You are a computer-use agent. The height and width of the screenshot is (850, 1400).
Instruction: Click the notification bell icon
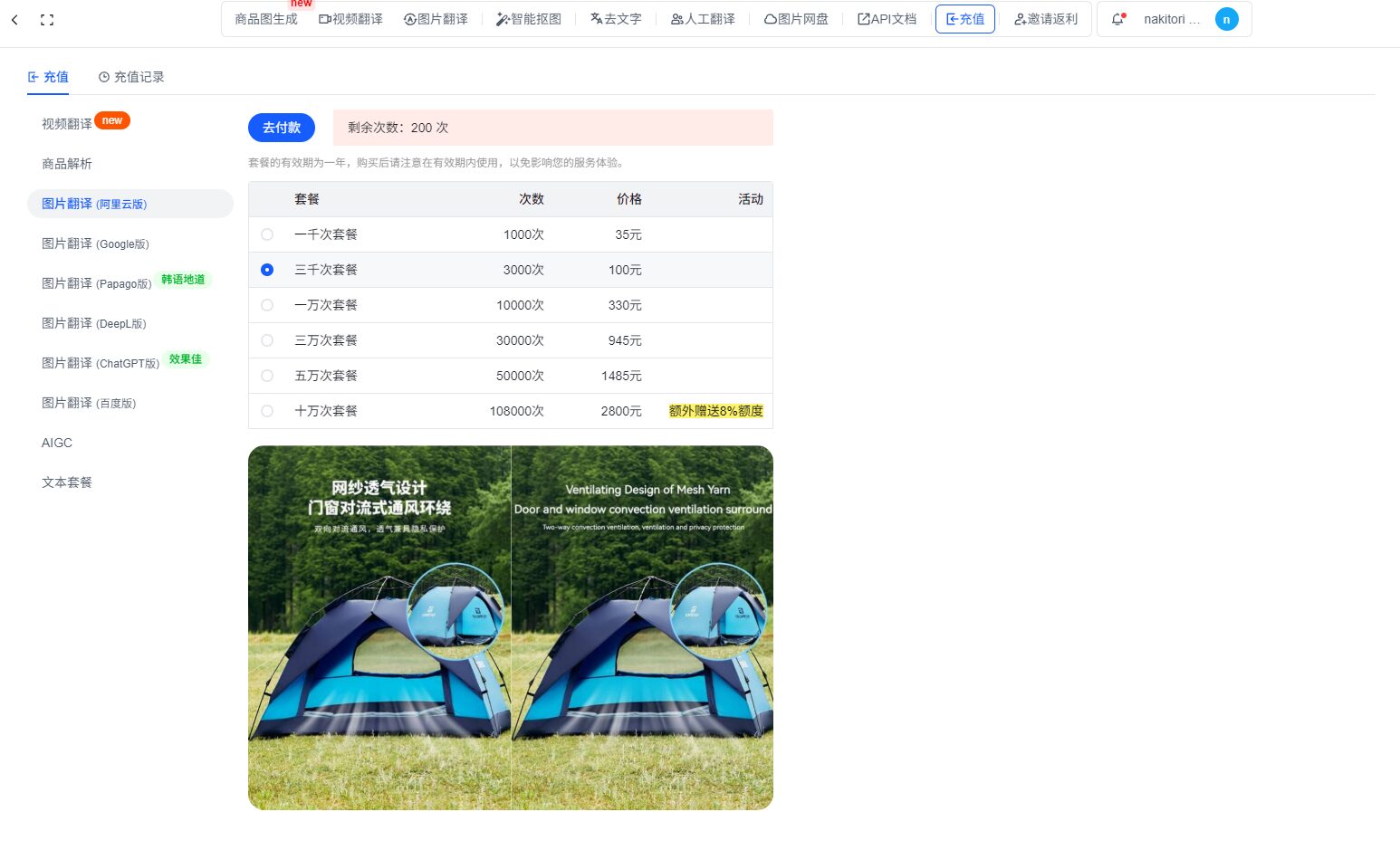(1117, 18)
